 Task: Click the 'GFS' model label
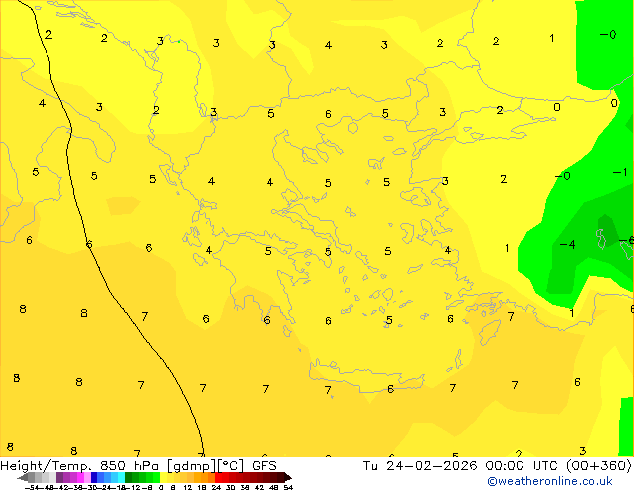click(x=264, y=466)
